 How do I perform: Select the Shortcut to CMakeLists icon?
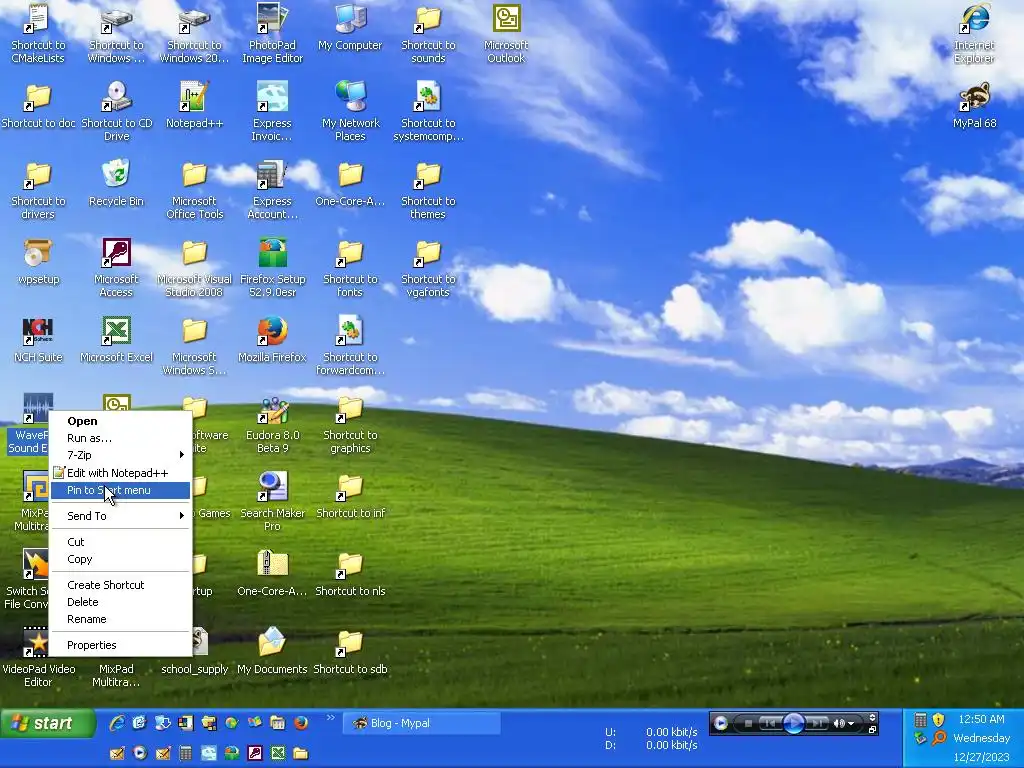pyautogui.click(x=38, y=33)
